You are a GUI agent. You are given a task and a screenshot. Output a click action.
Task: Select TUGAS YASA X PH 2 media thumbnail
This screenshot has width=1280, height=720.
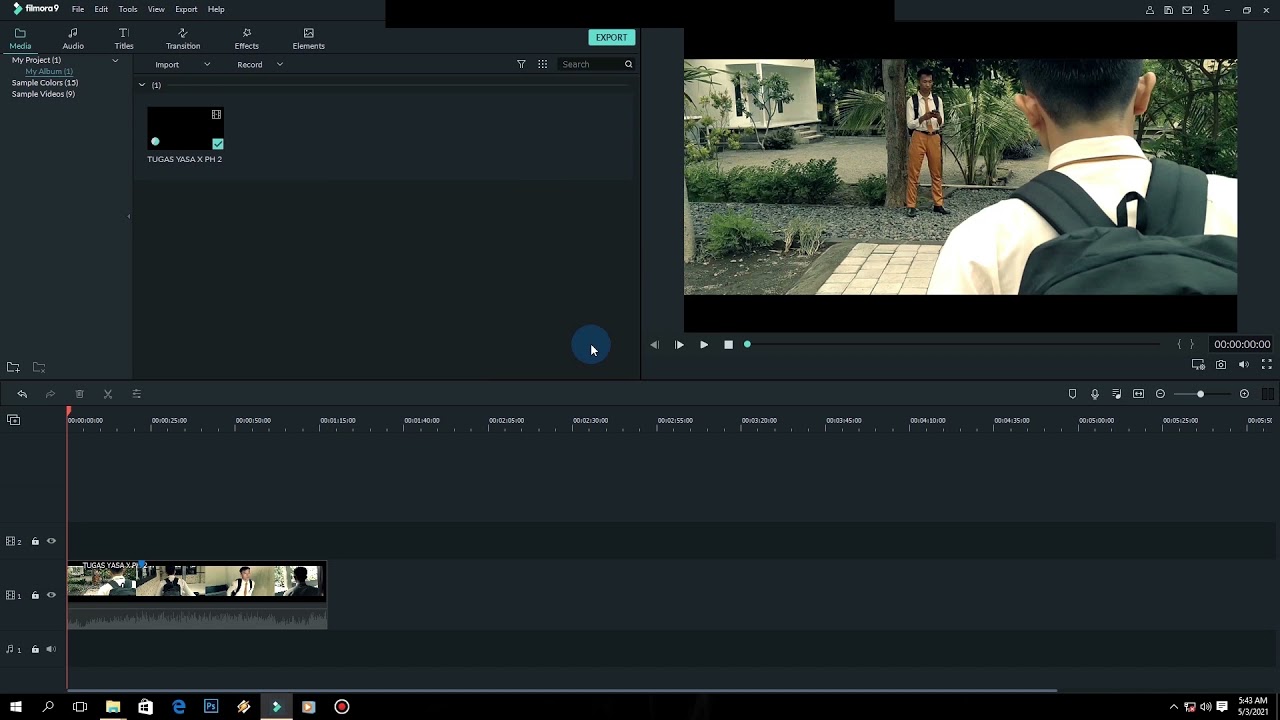click(x=185, y=129)
